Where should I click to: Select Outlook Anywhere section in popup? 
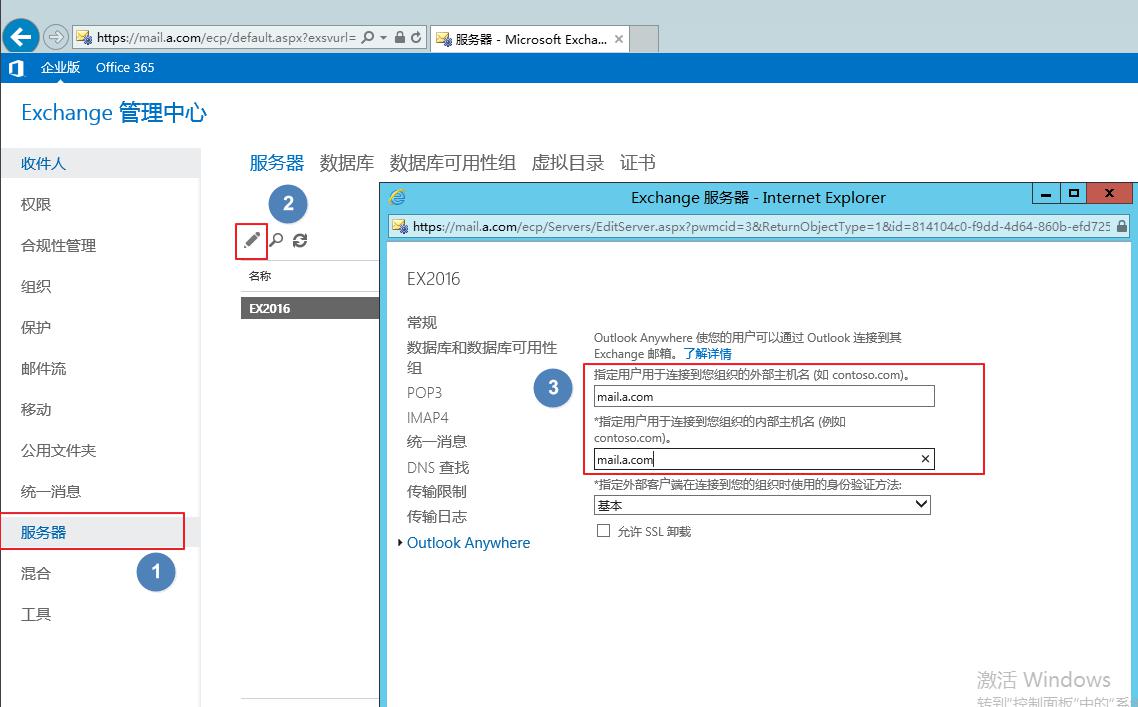[x=468, y=543]
